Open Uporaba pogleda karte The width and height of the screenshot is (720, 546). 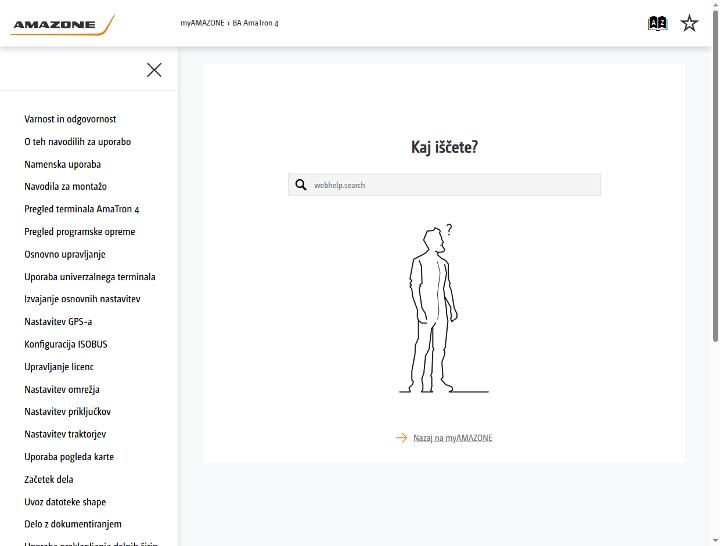tap(69, 456)
